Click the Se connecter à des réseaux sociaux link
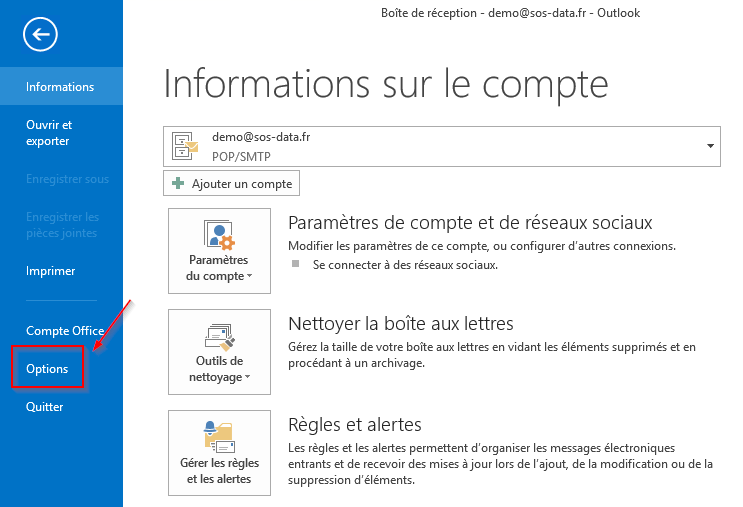 [x=405, y=265]
